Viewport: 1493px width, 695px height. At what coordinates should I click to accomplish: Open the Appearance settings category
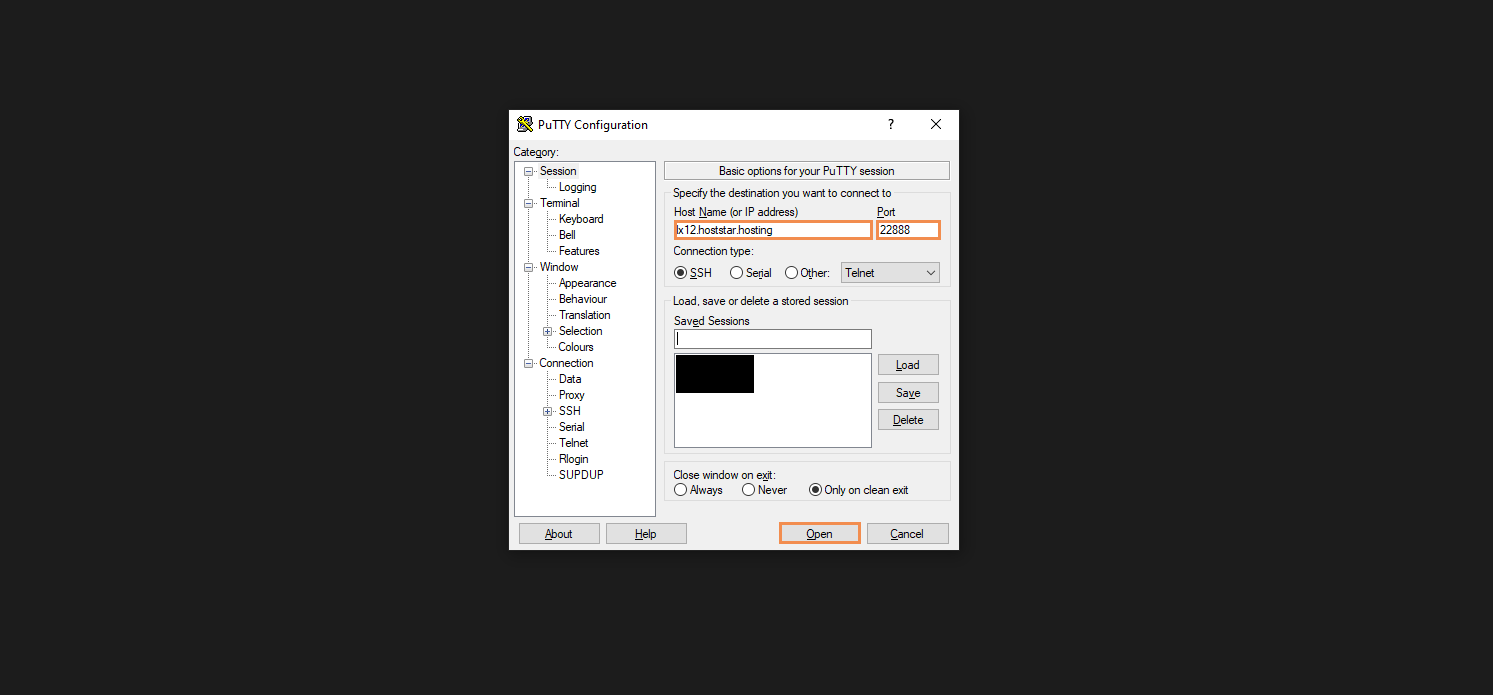tap(588, 283)
